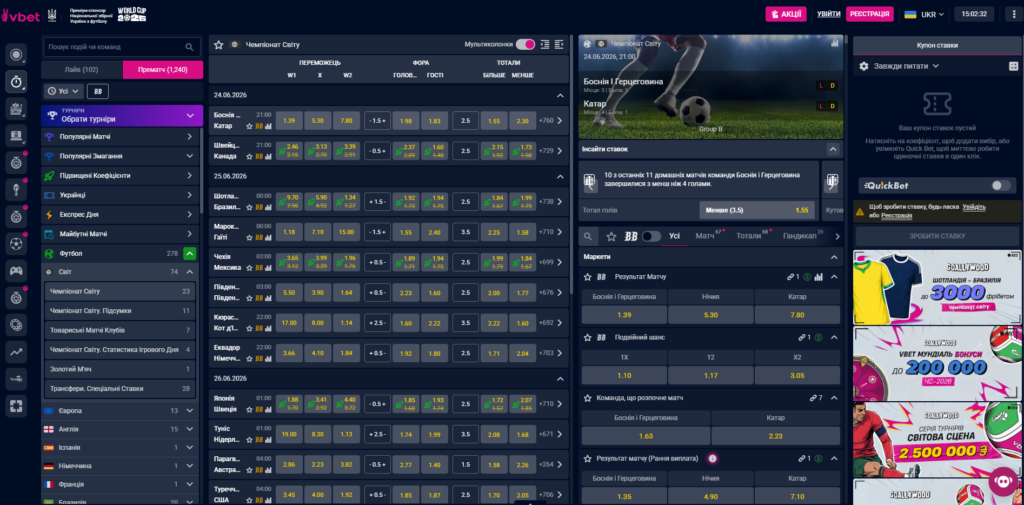Select Менше (3.5) insight odds 1.55
The image size is (1024, 505).
click(x=759, y=210)
